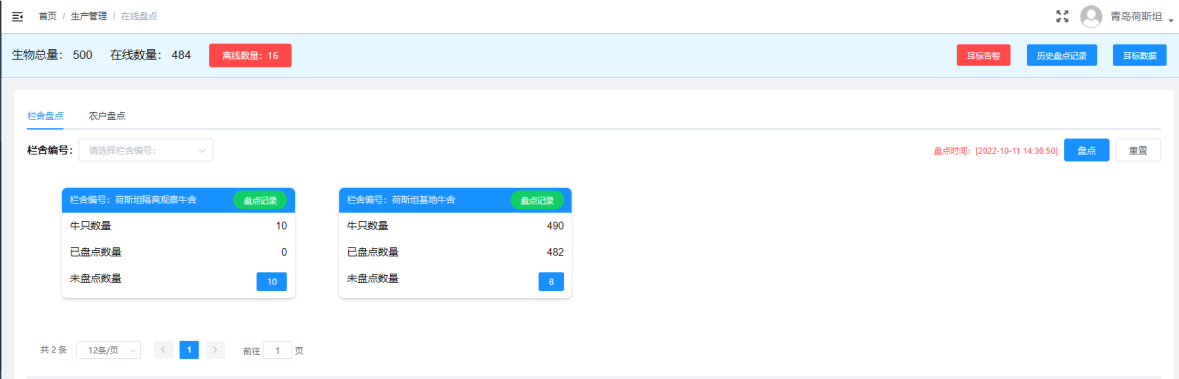
Task: Click the 共 2 条 total count text
Action: click(53, 350)
